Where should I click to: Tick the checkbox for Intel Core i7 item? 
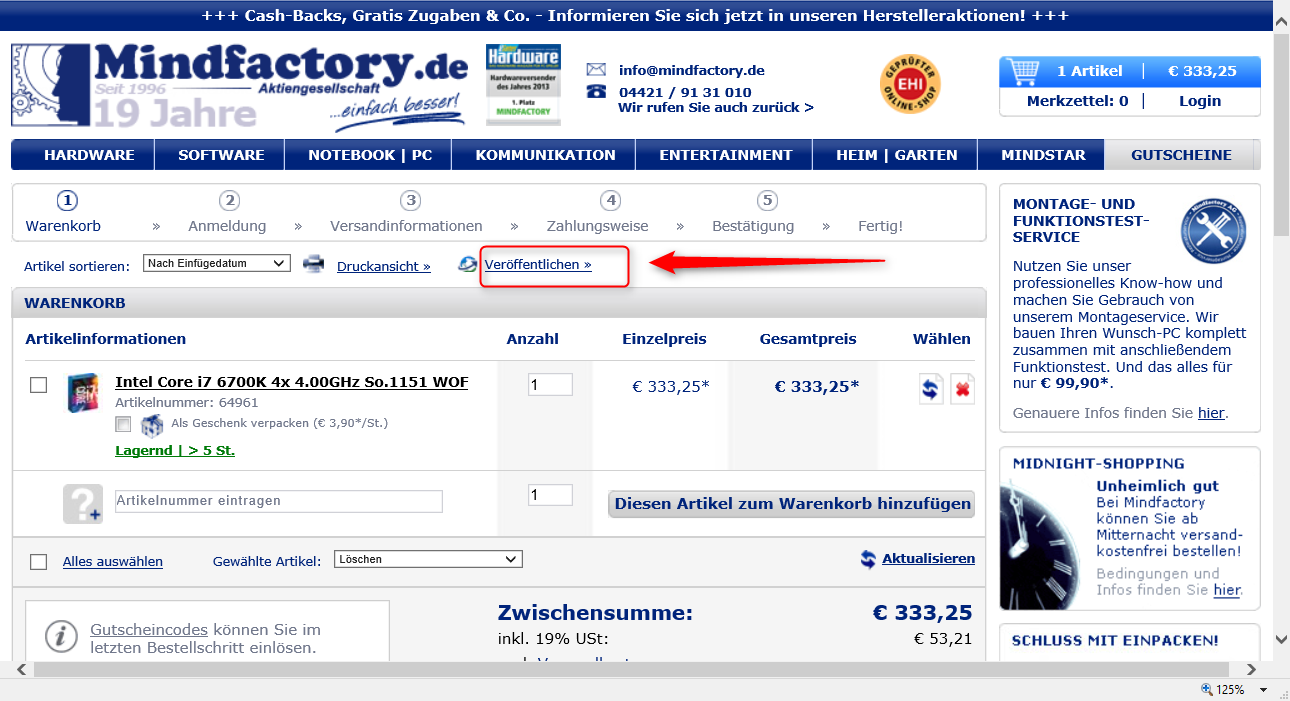(38, 385)
